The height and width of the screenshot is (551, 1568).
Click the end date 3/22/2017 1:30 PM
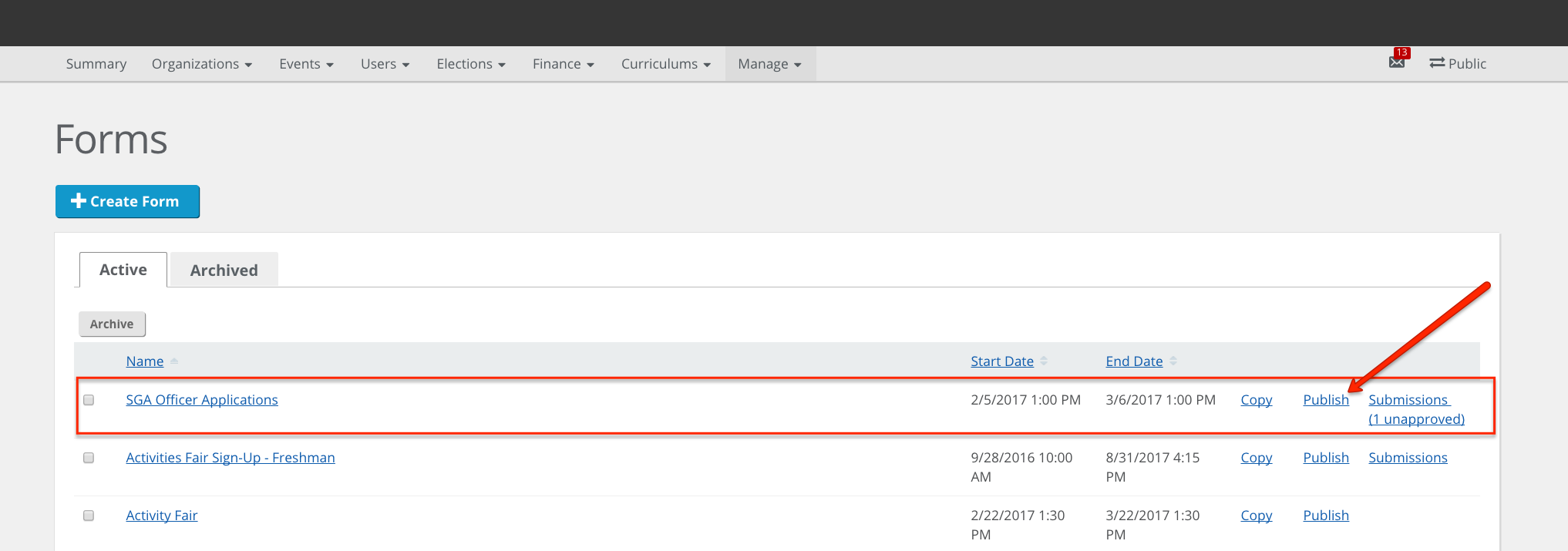(x=1152, y=525)
